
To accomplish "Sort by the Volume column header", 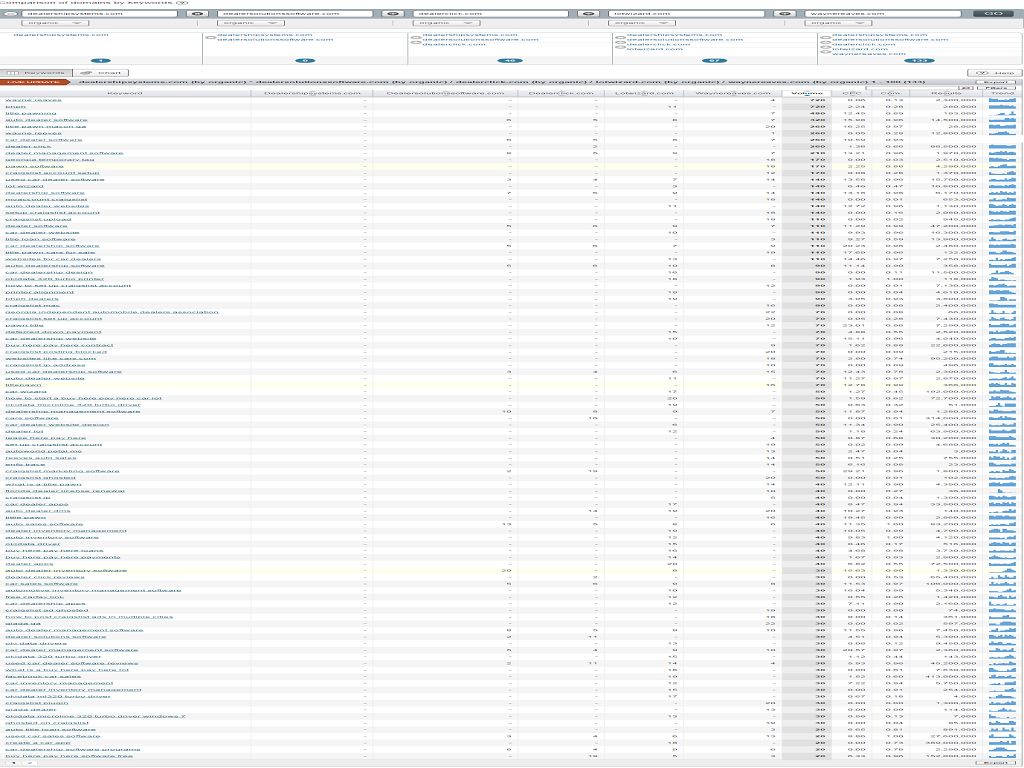I will coord(807,93).
